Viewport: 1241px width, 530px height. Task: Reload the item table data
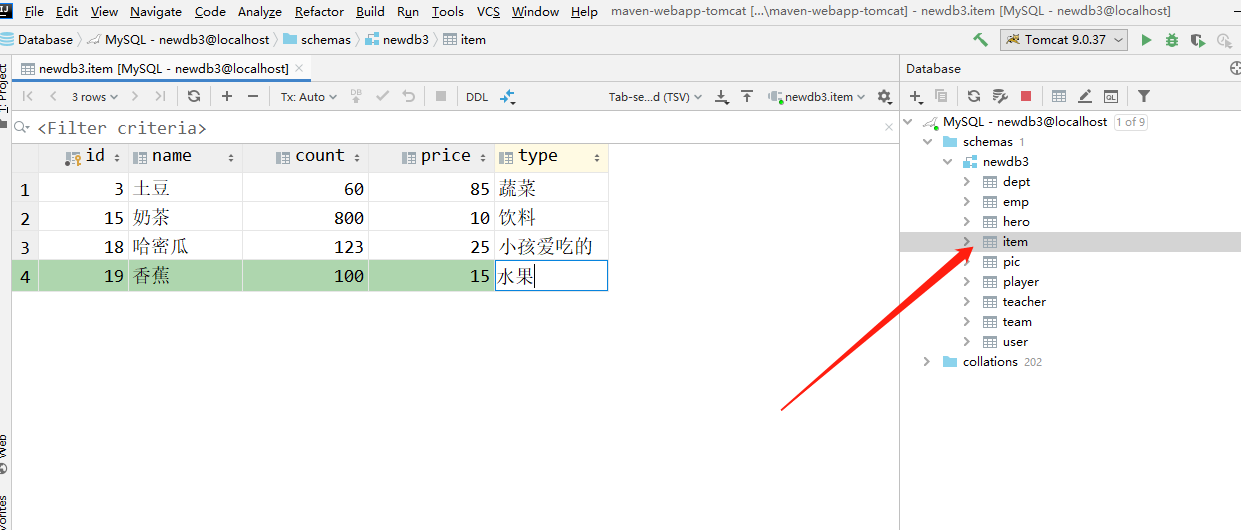coord(194,97)
